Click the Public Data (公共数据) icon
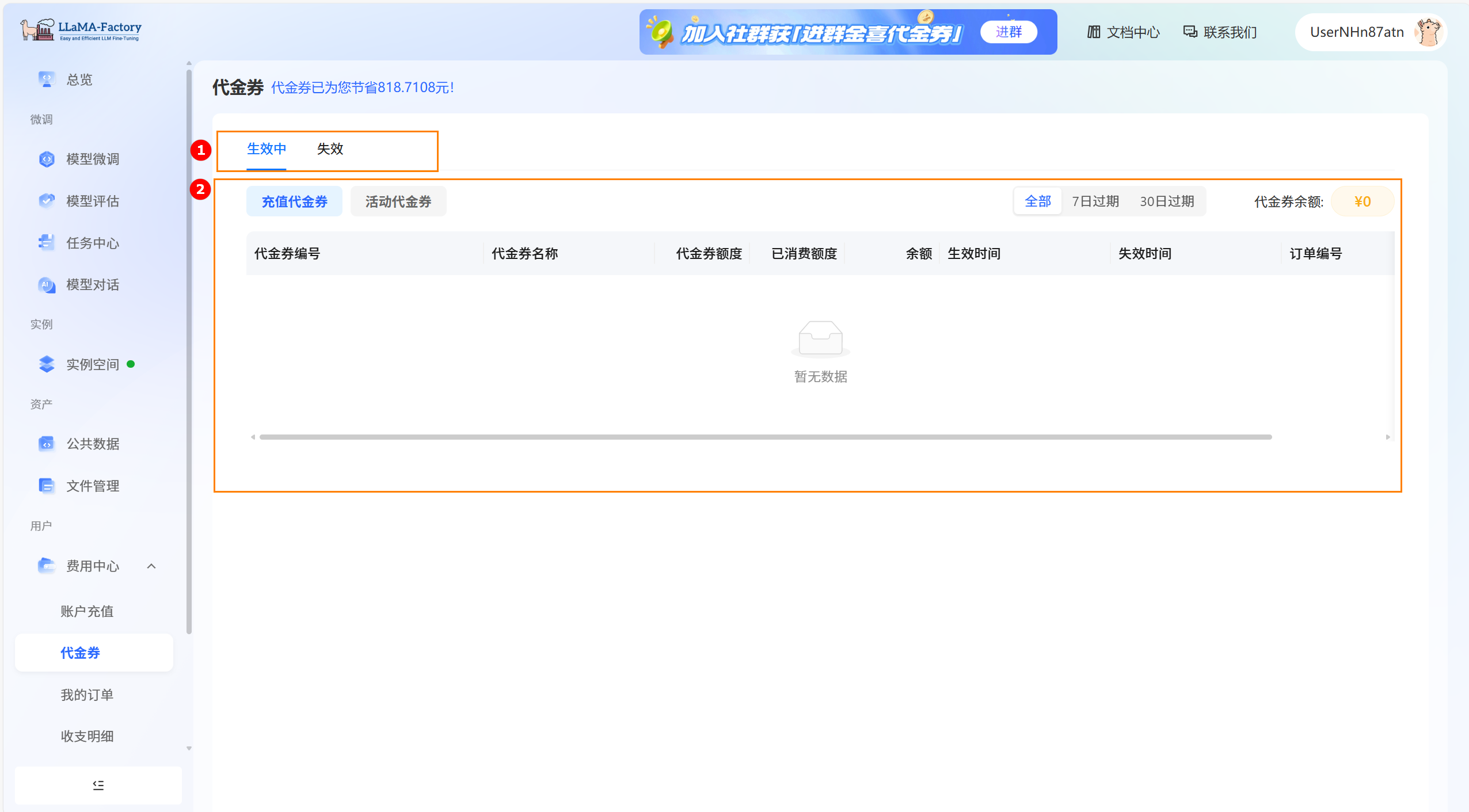The width and height of the screenshot is (1469, 812). point(46,444)
